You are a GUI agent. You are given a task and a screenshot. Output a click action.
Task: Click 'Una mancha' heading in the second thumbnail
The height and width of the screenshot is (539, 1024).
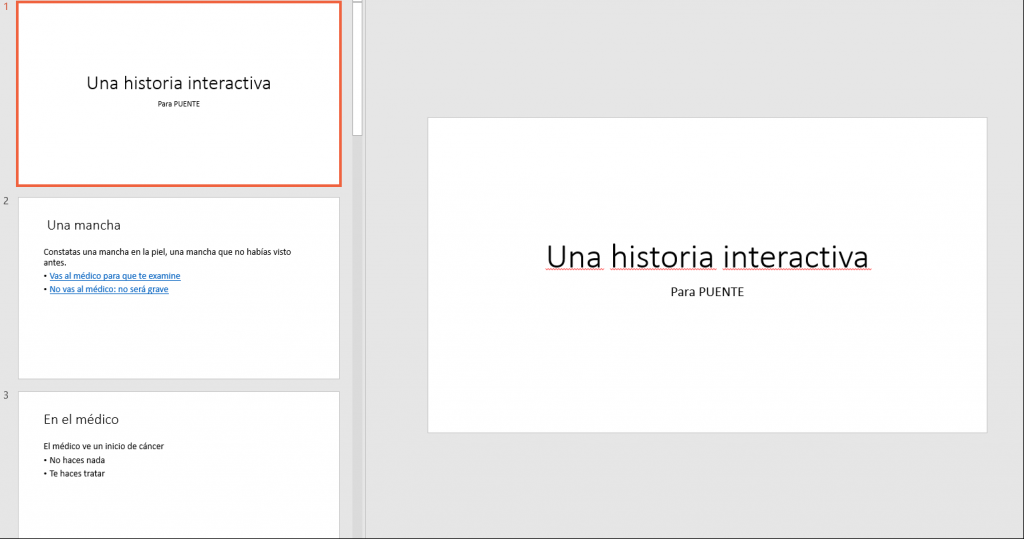tap(84, 225)
